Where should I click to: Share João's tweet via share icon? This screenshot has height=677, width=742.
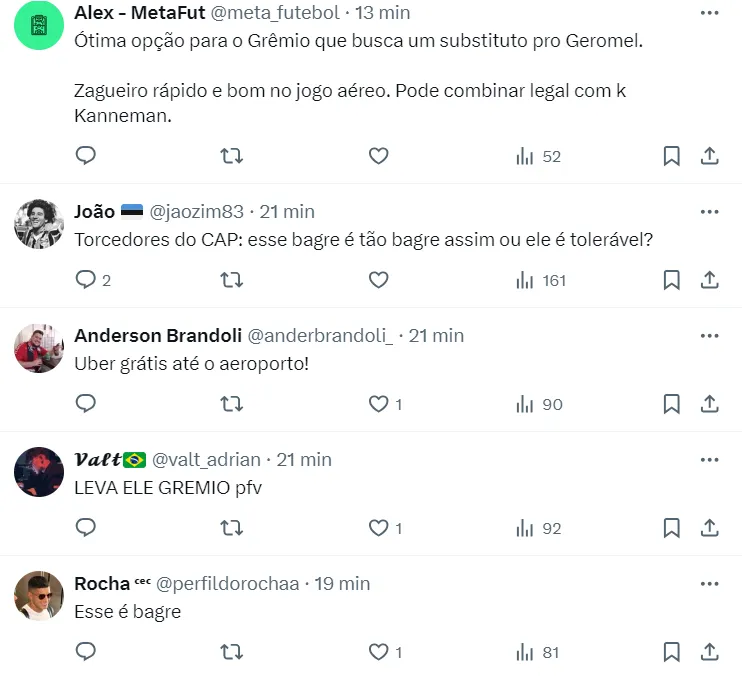click(x=709, y=280)
